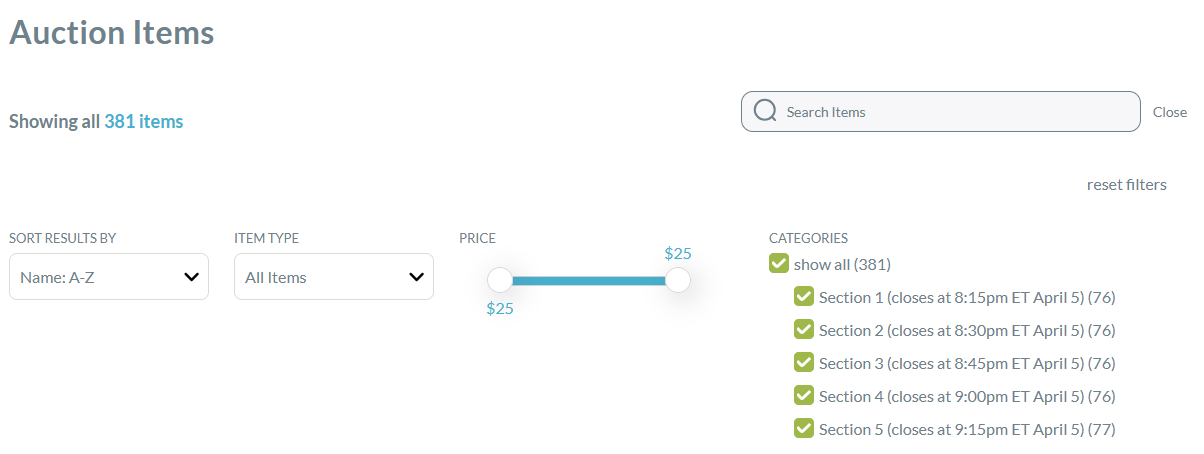
Task: Click the blue price range track
Action: pos(588,280)
